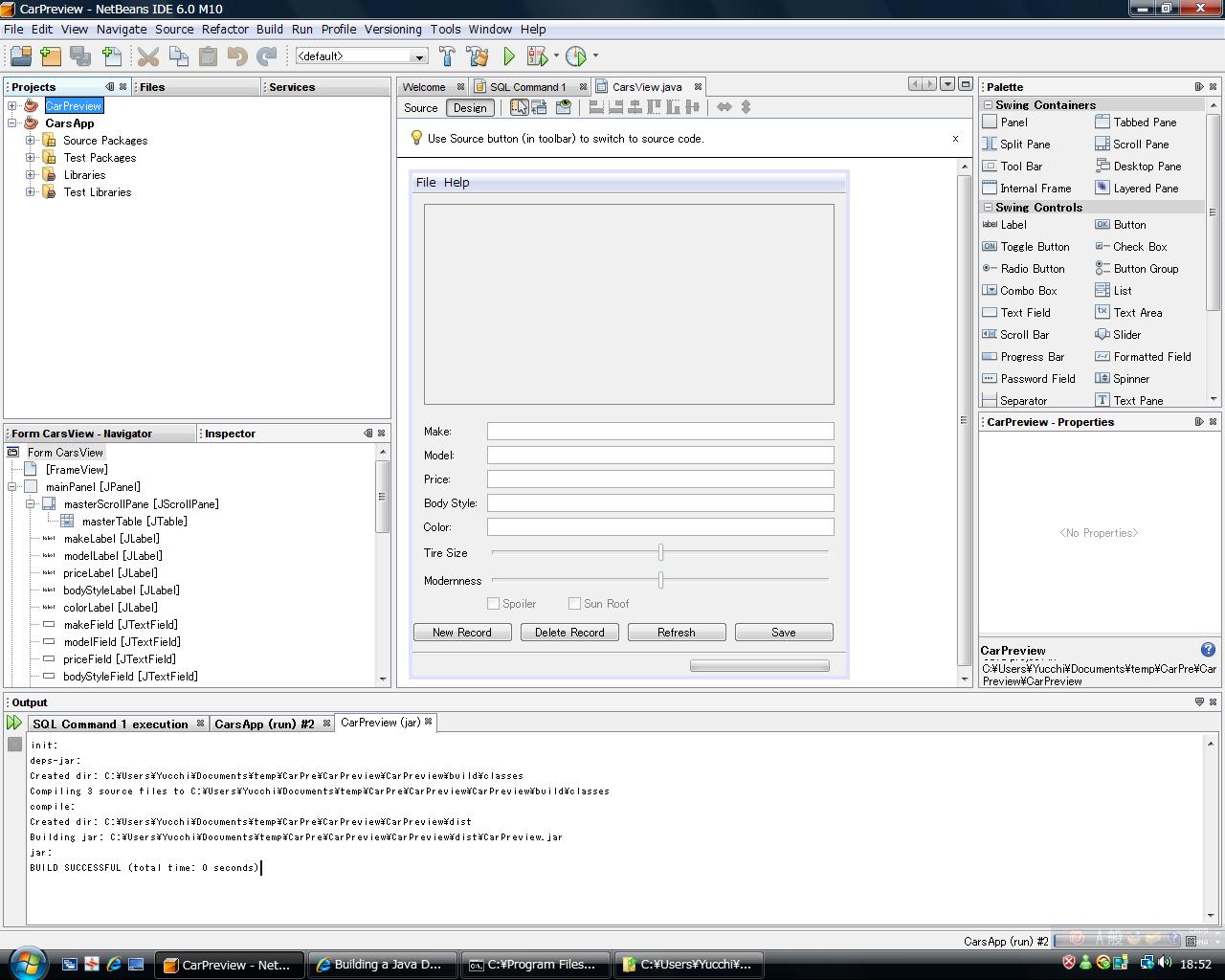Expand the Source Packages tree node

coord(31,141)
